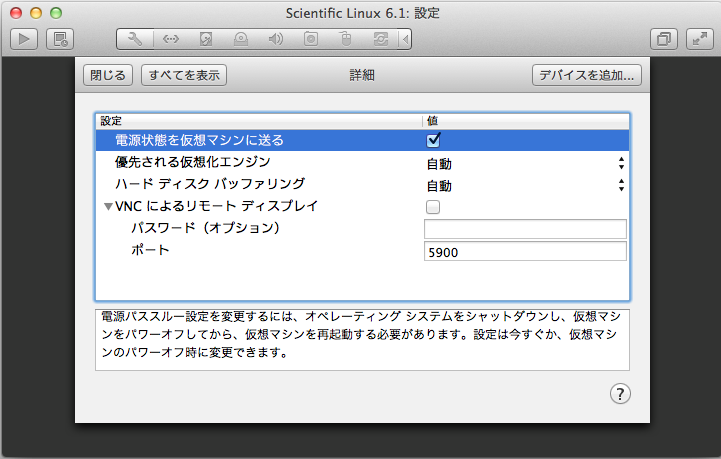Click the VNC パスワード input field
This screenshot has width=721, height=459.
525,229
